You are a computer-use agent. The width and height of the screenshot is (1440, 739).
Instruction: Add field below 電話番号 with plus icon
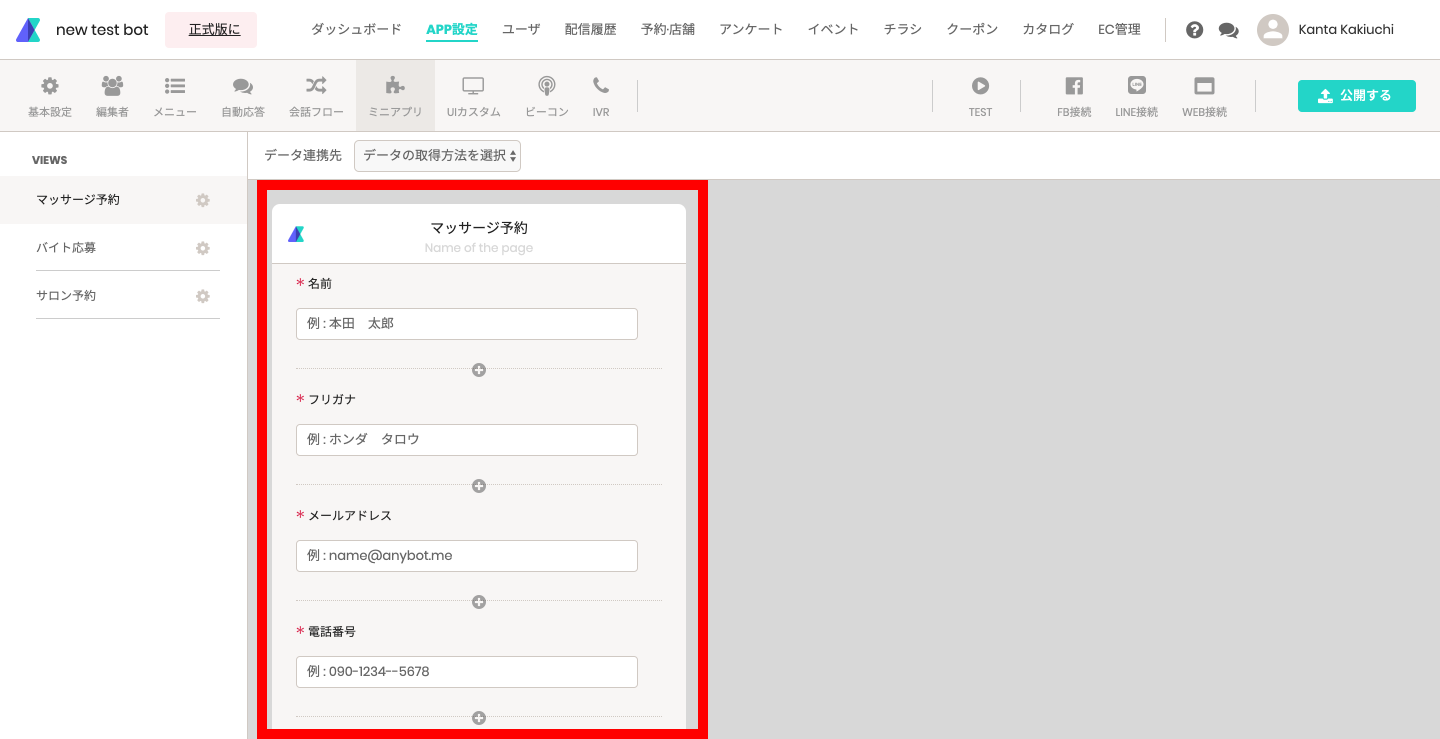pos(479,718)
